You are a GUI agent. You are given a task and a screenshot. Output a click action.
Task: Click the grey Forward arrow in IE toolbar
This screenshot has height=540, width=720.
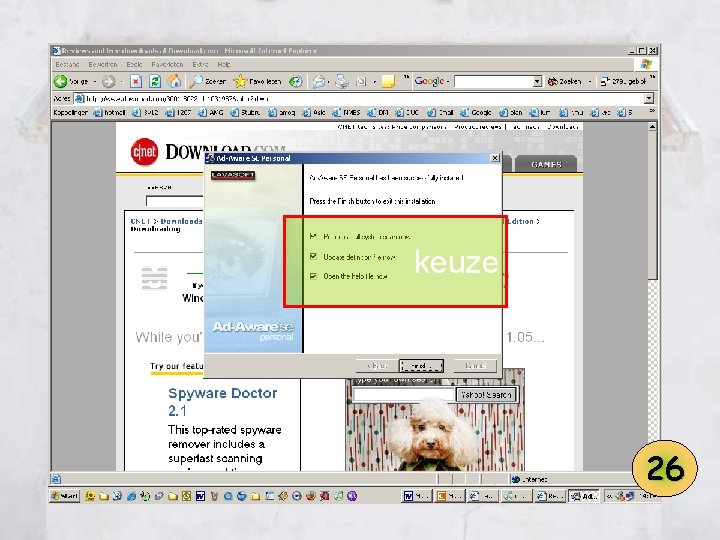(108, 82)
